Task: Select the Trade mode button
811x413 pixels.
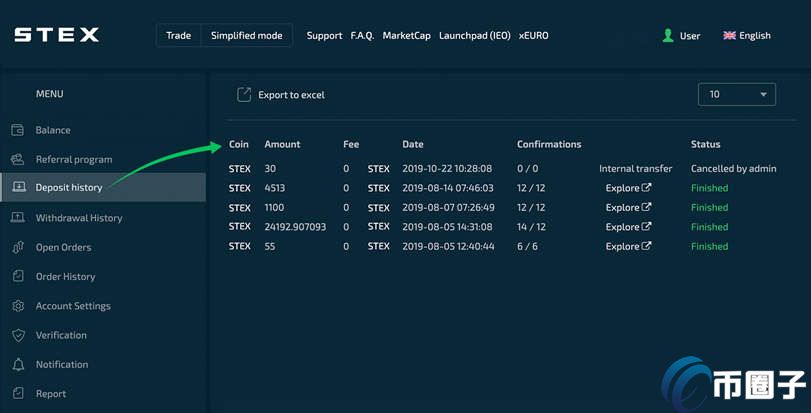Action: [178, 36]
